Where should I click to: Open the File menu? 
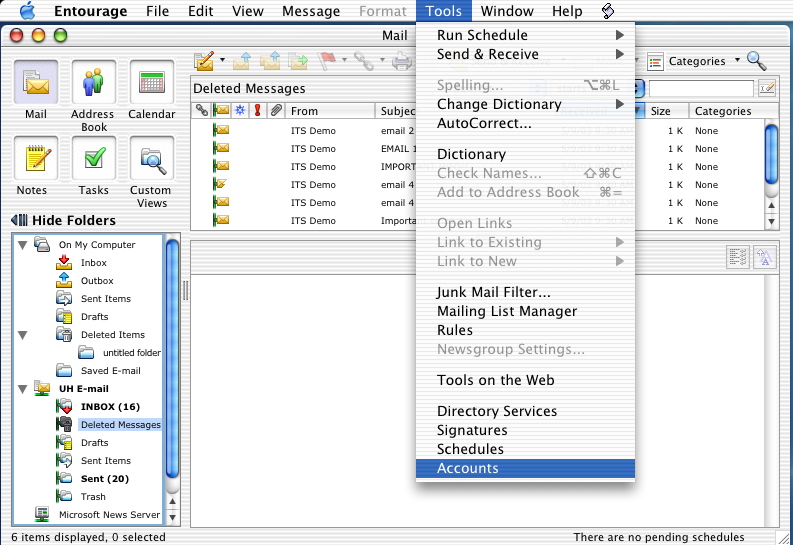pyautogui.click(x=157, y=11)
